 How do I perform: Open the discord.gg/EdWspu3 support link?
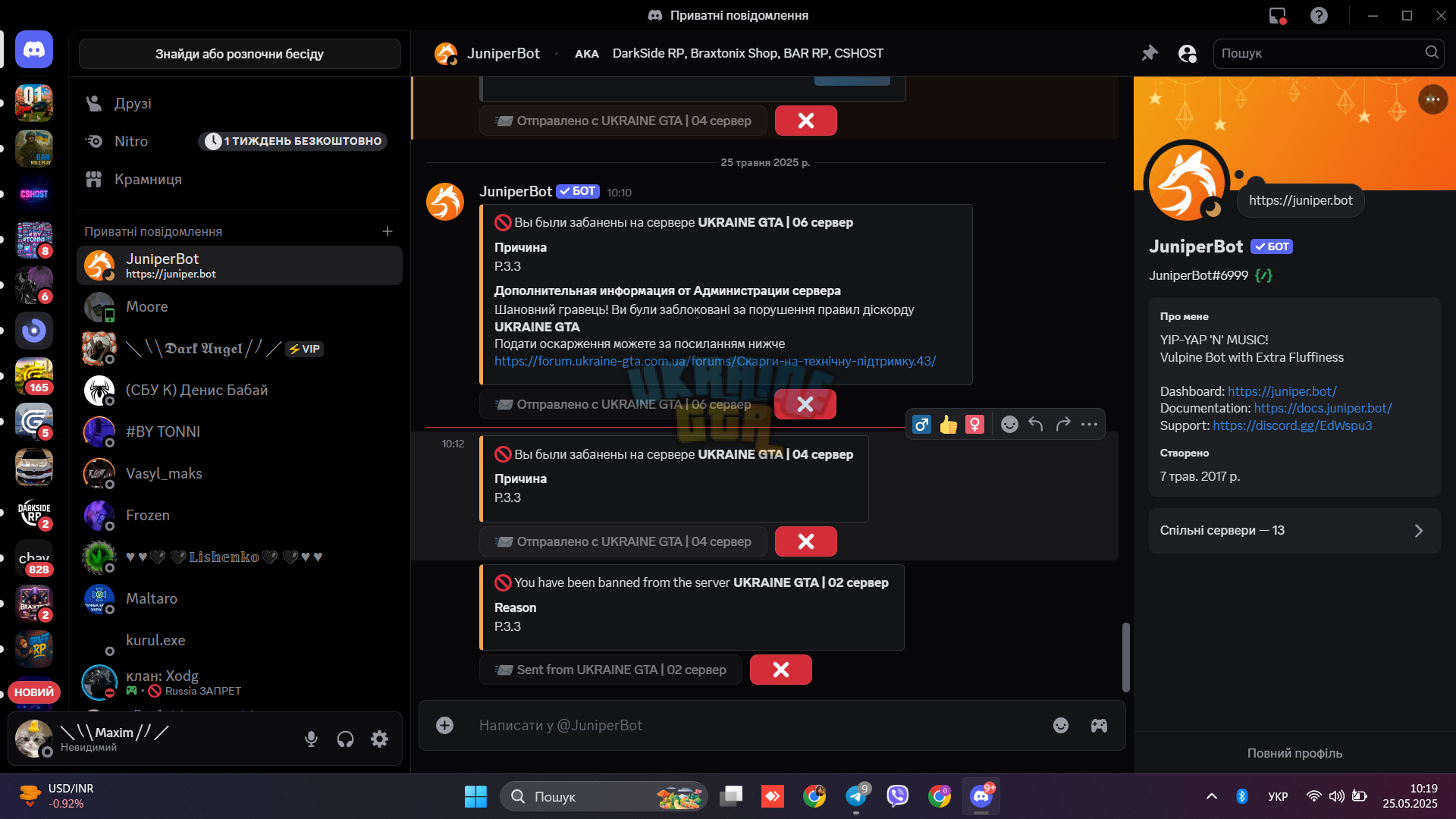tap(1292, 425)
